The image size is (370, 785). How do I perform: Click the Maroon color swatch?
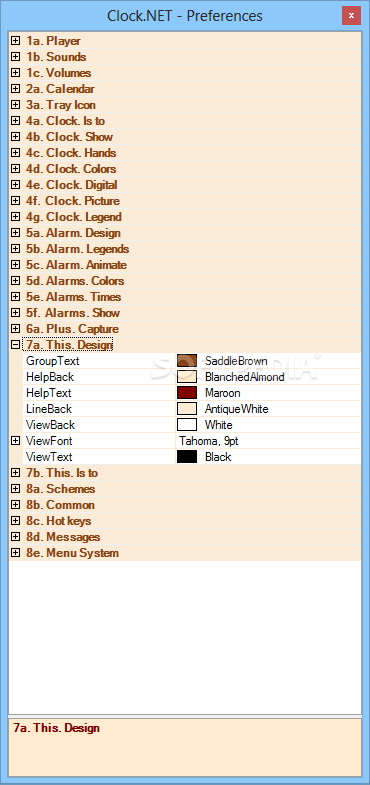187,393
